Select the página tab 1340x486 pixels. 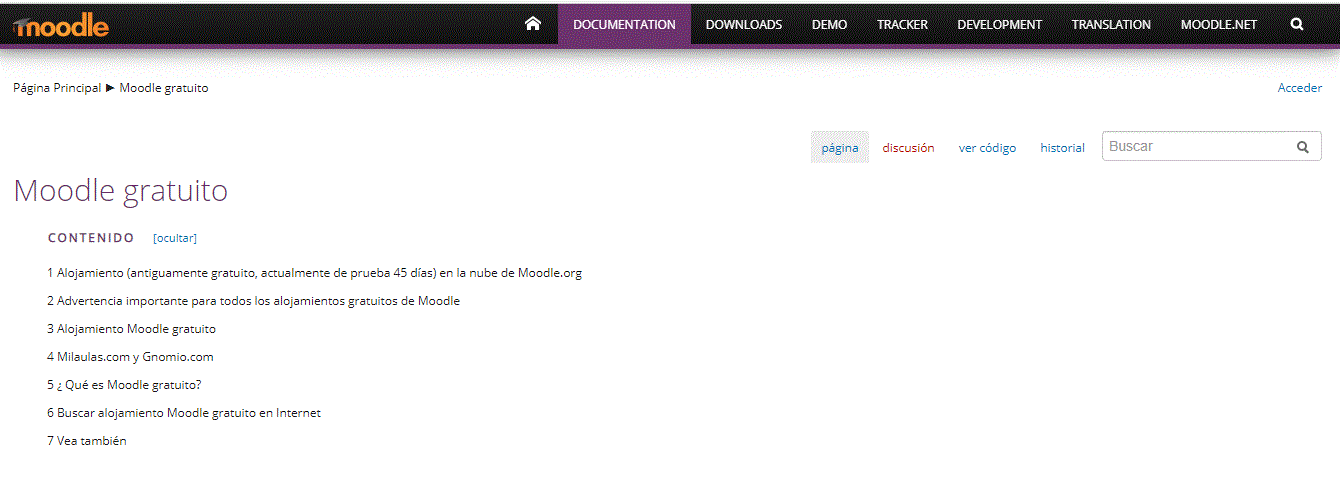tap(840, 147)
